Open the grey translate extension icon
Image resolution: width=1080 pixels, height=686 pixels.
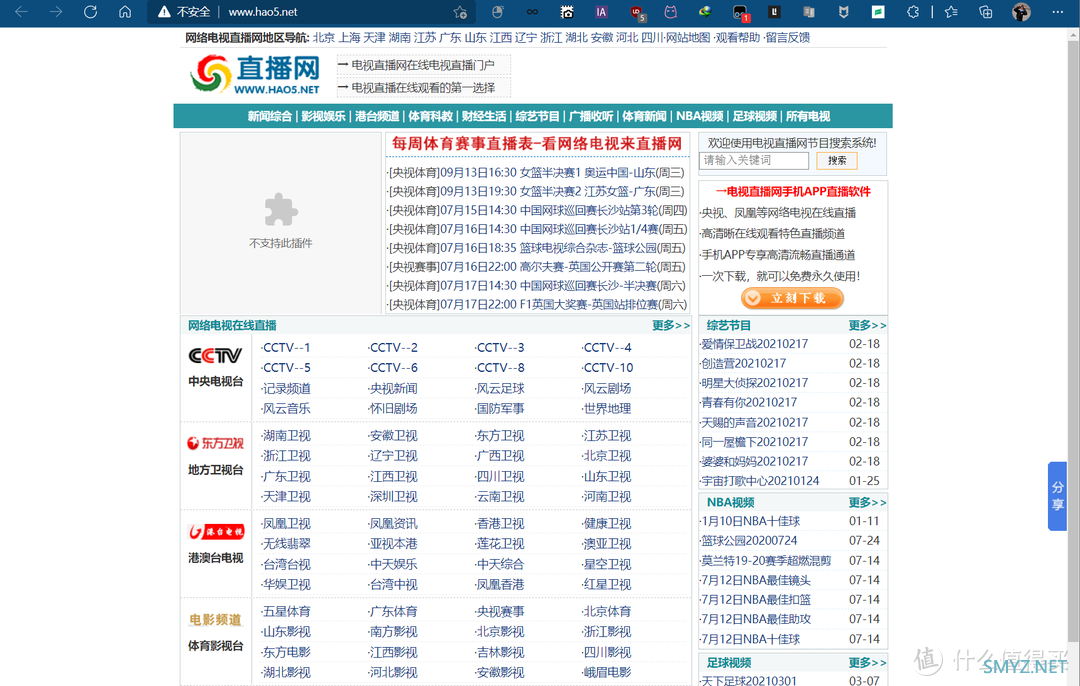(809, 12)
